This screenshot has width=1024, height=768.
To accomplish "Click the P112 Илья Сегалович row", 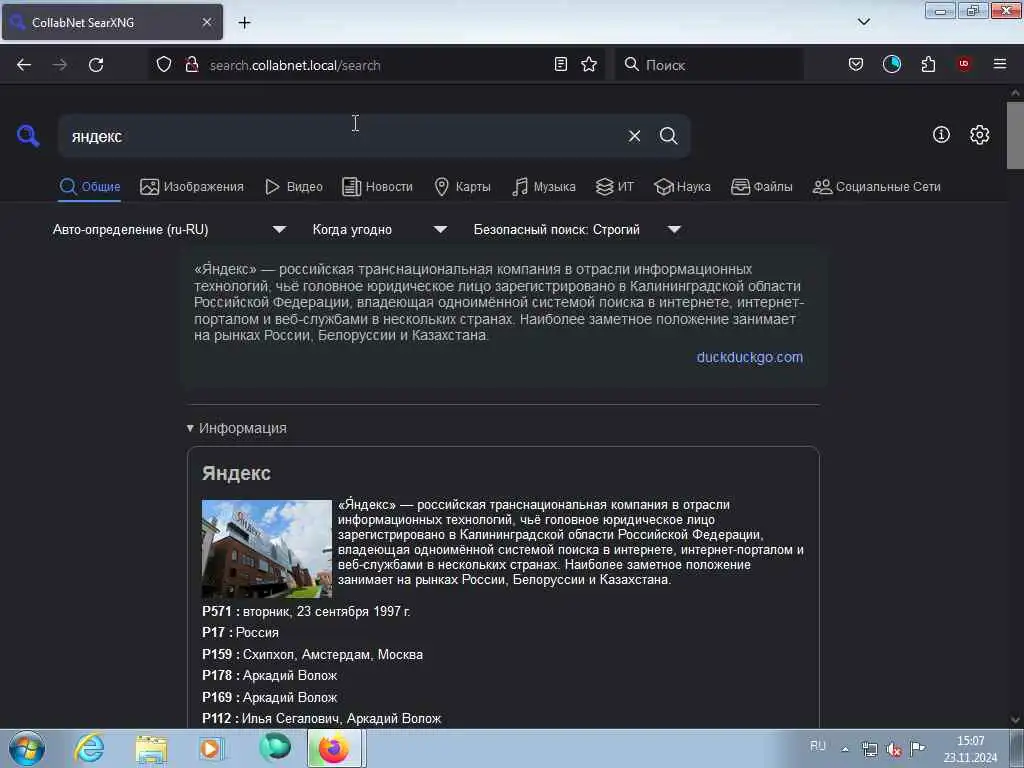I will [322, 718].
